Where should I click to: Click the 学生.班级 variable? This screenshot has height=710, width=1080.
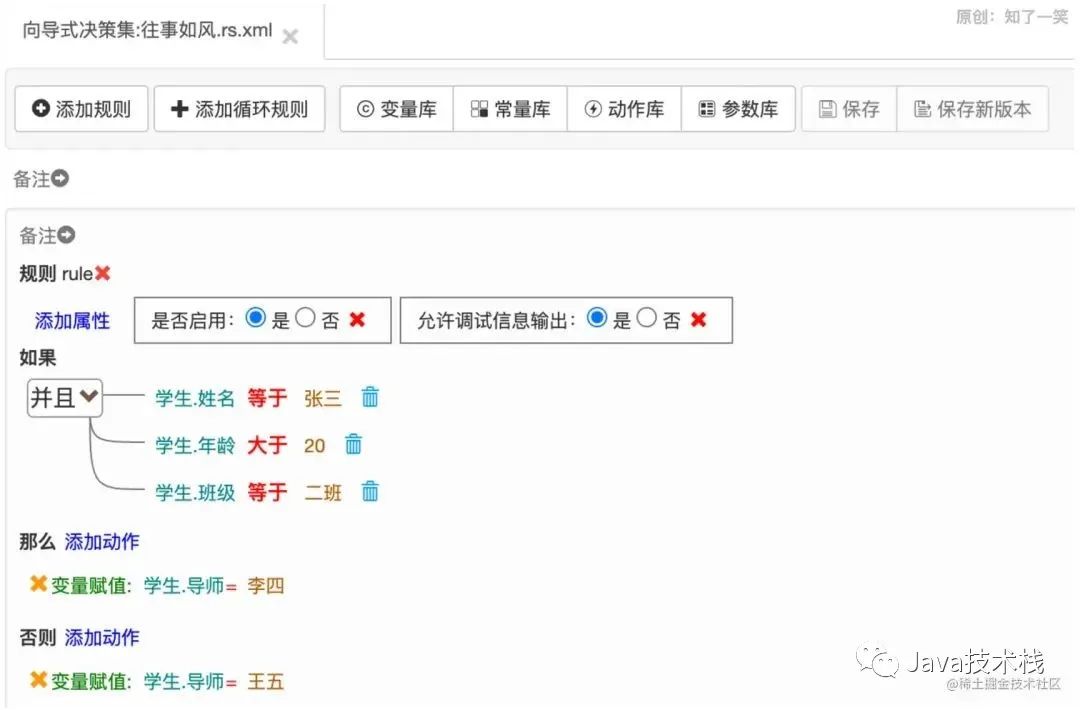coord(195,493)
